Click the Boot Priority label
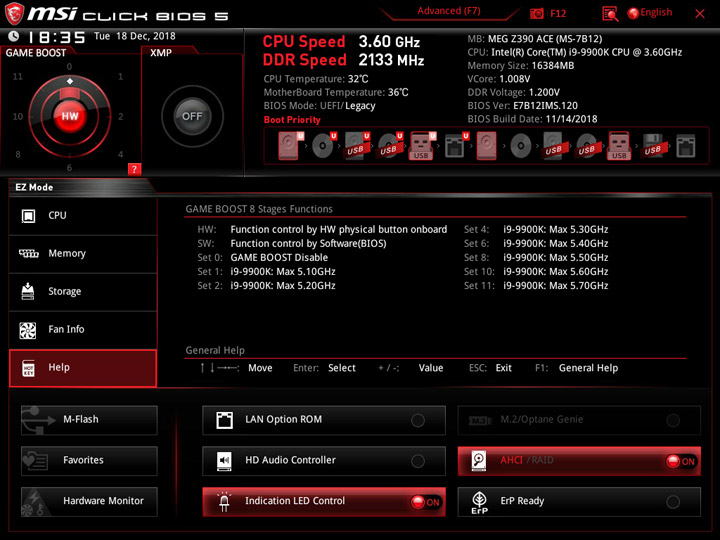This screenshot has width=720, height=540. click(x=292, y=120)
